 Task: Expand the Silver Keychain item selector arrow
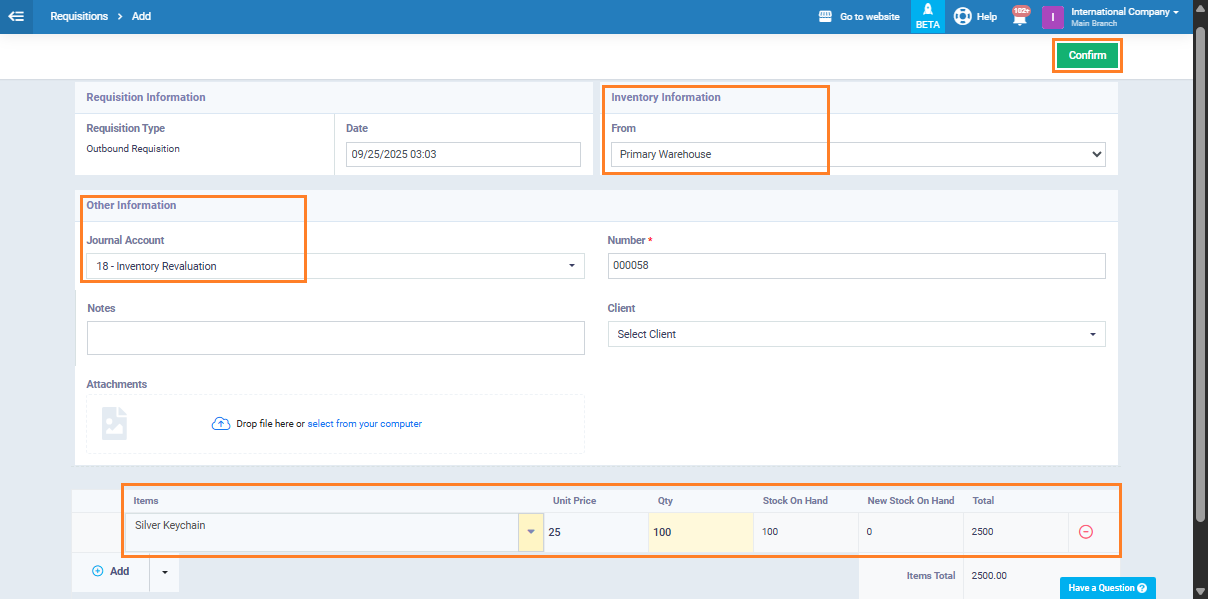pyautogui.click(x=530, y=532)
